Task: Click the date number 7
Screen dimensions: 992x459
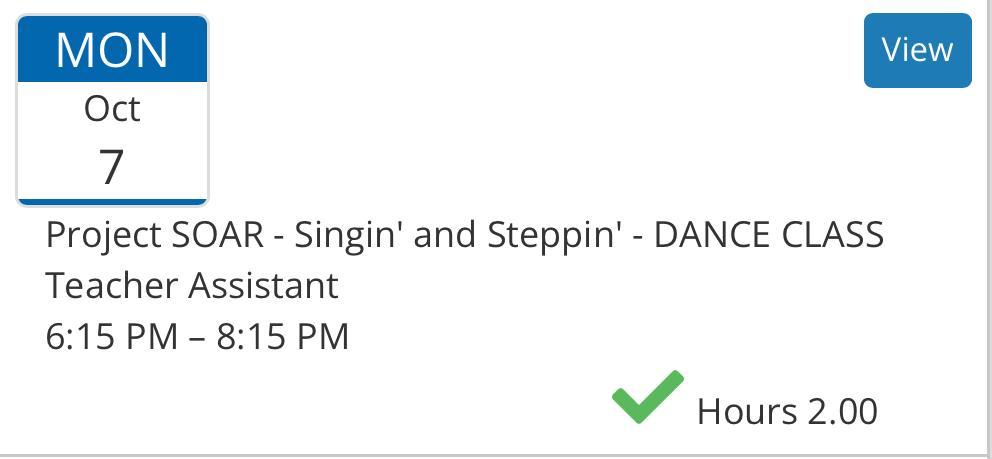Action: coord(112,165)
